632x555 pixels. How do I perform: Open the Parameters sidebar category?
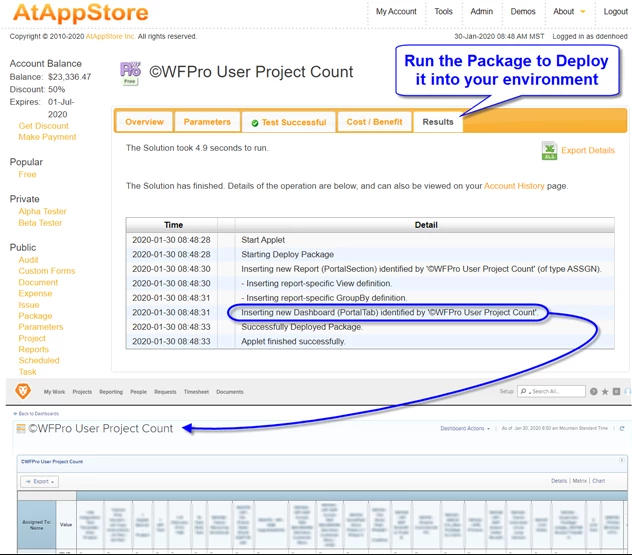point(41,327)
